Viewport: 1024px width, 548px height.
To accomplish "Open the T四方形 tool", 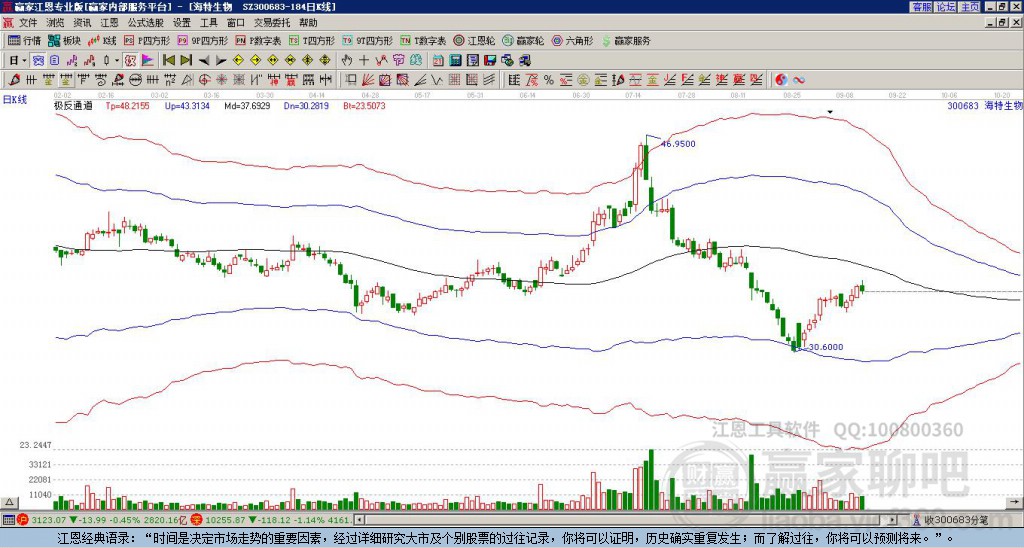I will point(312,40).
